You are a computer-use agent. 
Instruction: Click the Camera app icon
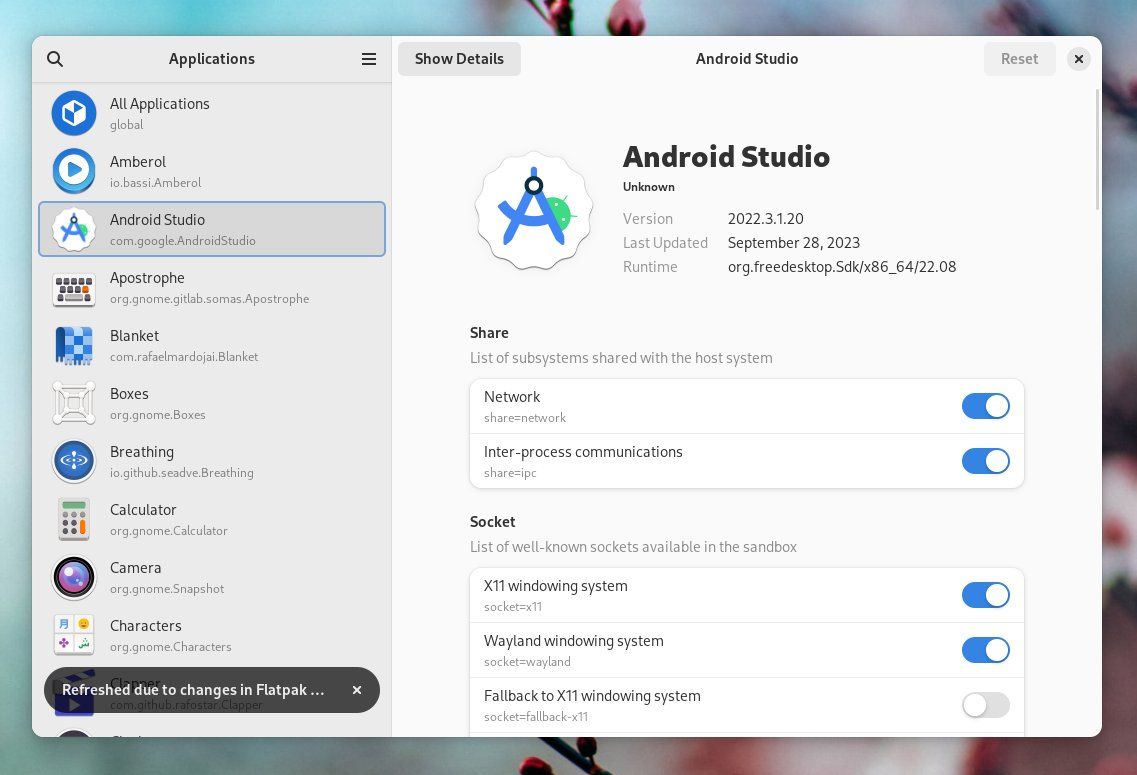click(74, 577)
